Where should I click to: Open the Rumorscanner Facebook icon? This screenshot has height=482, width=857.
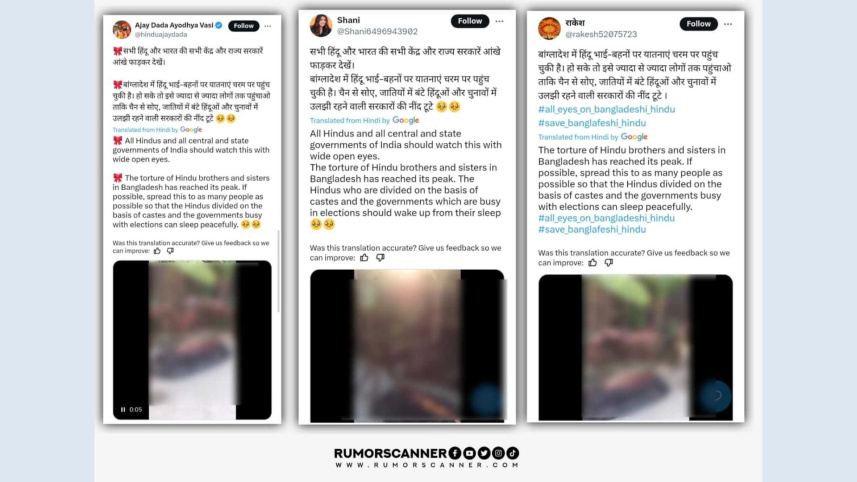[x=455, y=452]
